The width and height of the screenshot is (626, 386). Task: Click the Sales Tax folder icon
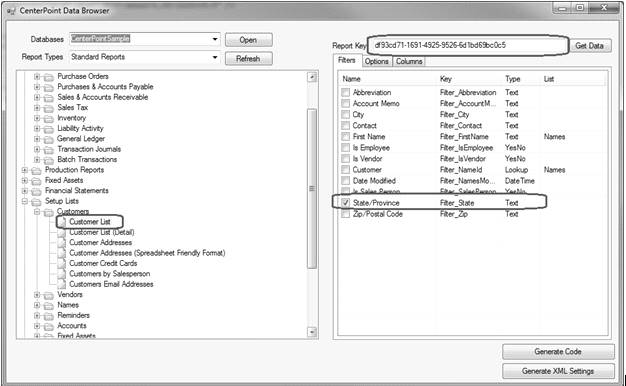(x=49, y=108)
